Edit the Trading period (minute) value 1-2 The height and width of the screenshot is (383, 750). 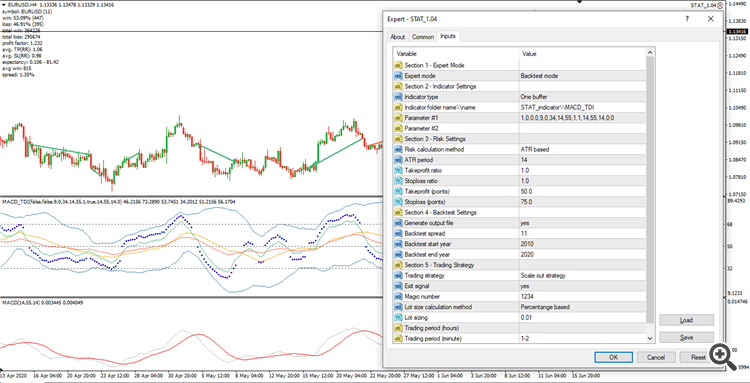pos(582,339)
